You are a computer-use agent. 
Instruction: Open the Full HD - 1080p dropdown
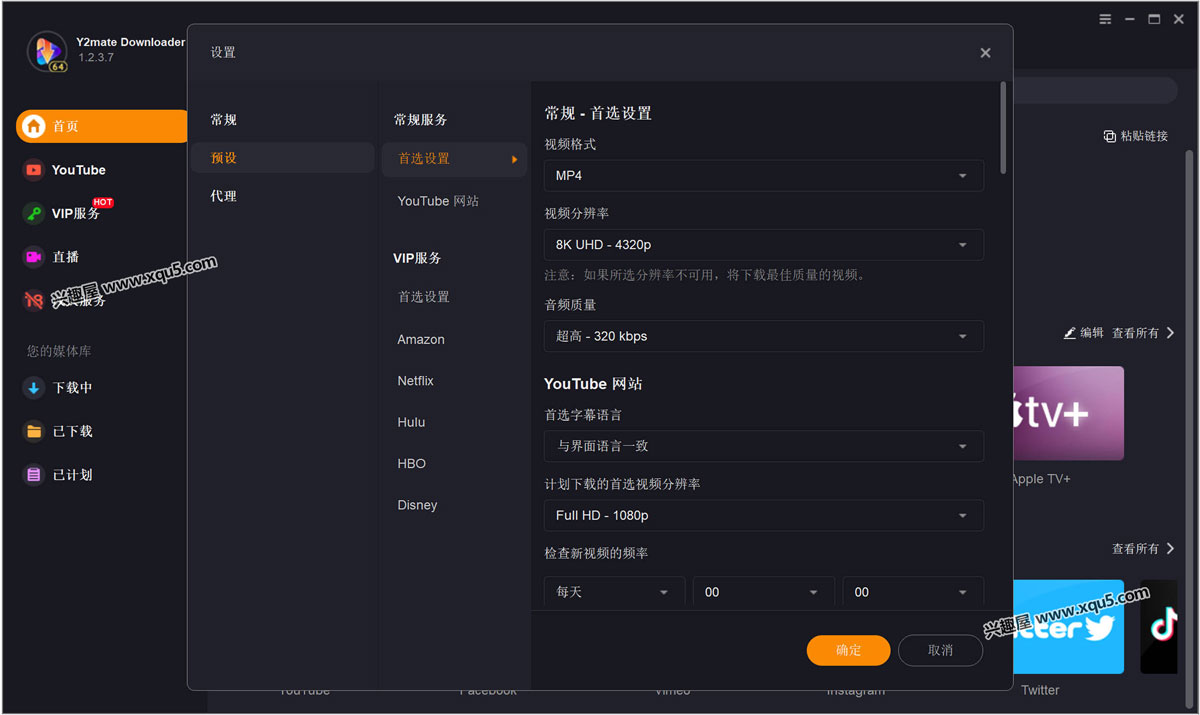[764, 515]
